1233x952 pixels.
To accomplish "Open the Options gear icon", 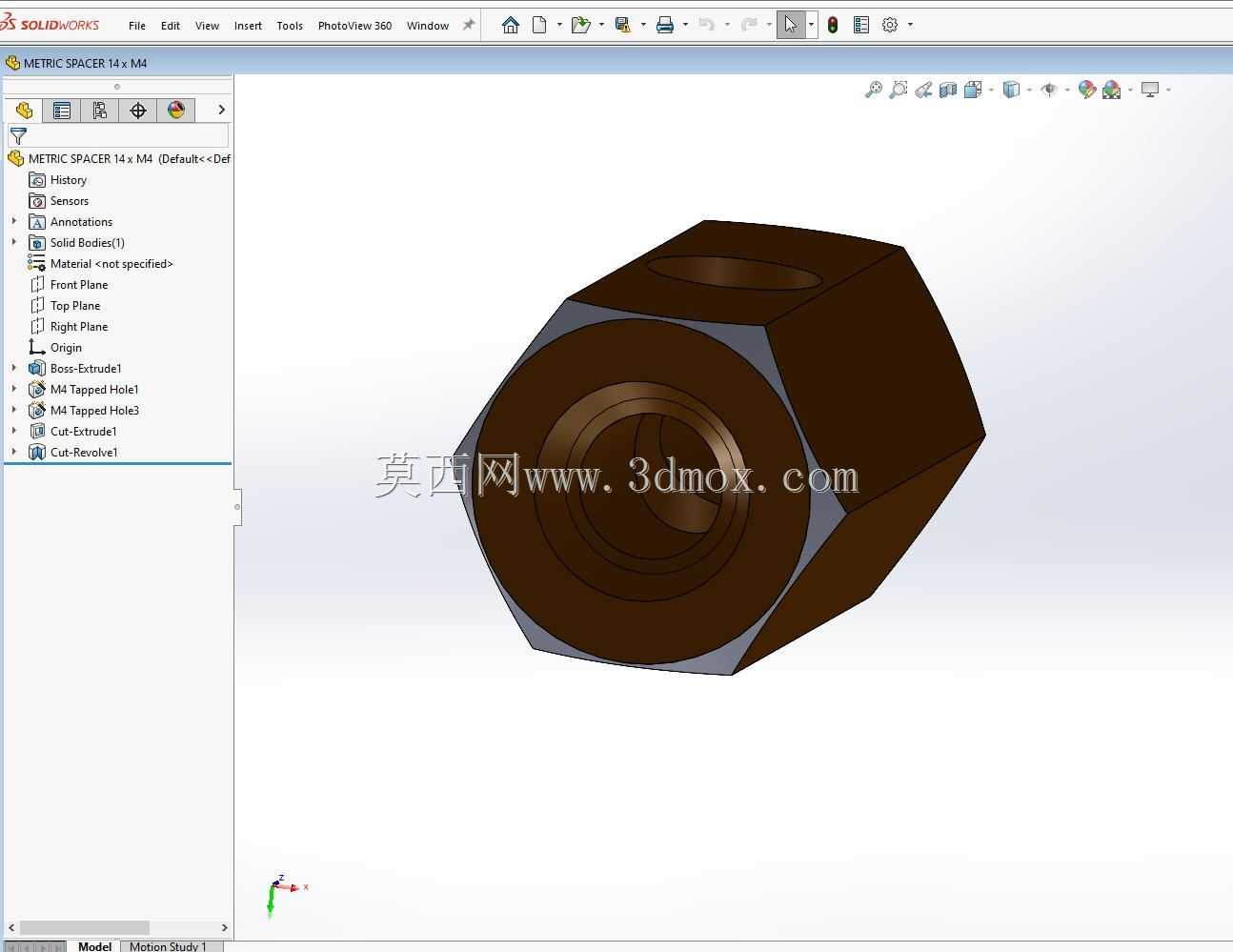I will pyautogui.click(x=890, y=25).
